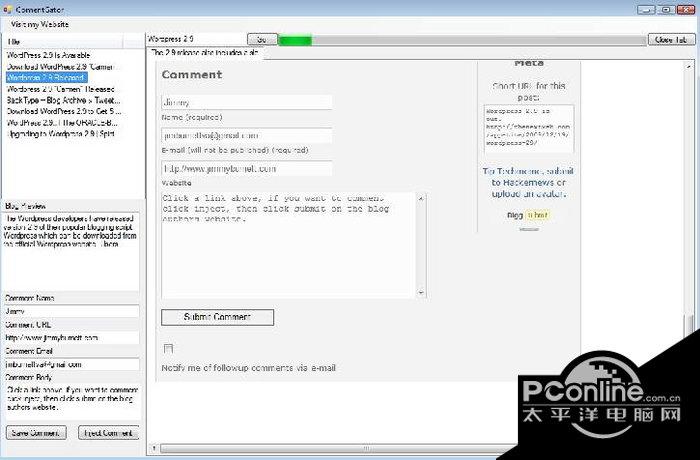Click the Short URL text box
This screenshot has height=460, width=700.
pos(529,129)
